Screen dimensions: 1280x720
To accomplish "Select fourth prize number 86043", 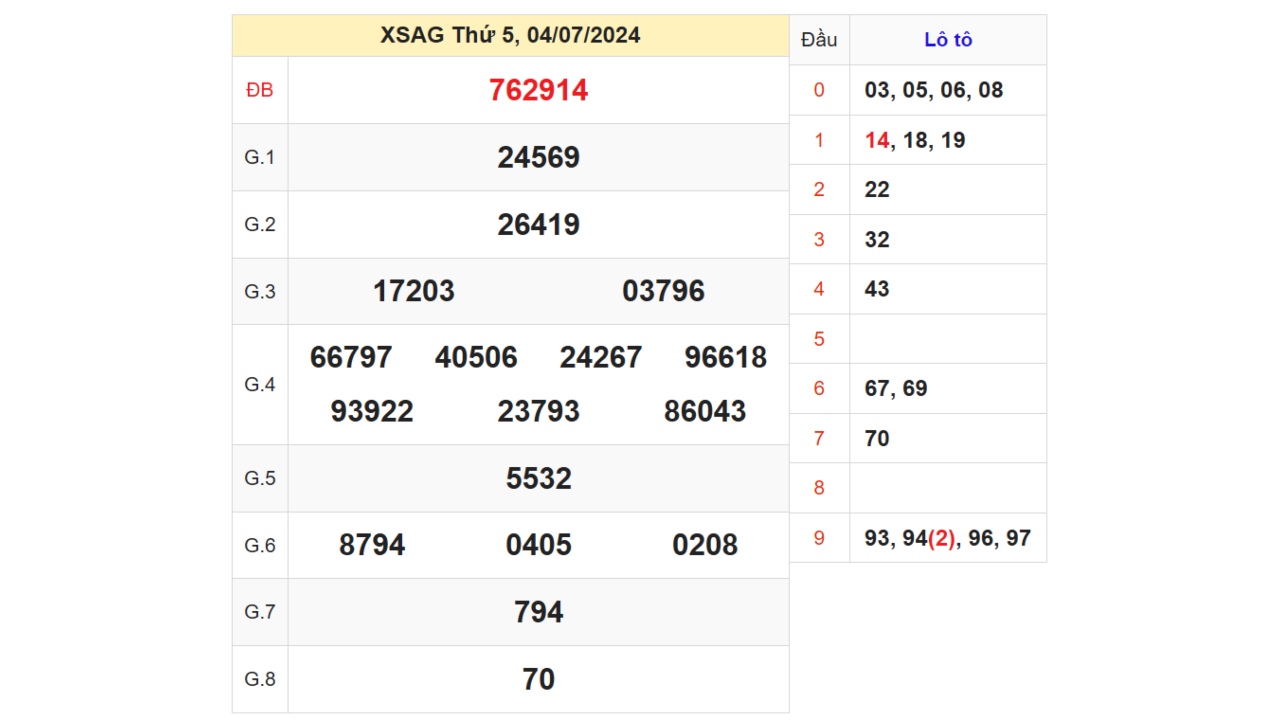I will click(x=705, y=411).
